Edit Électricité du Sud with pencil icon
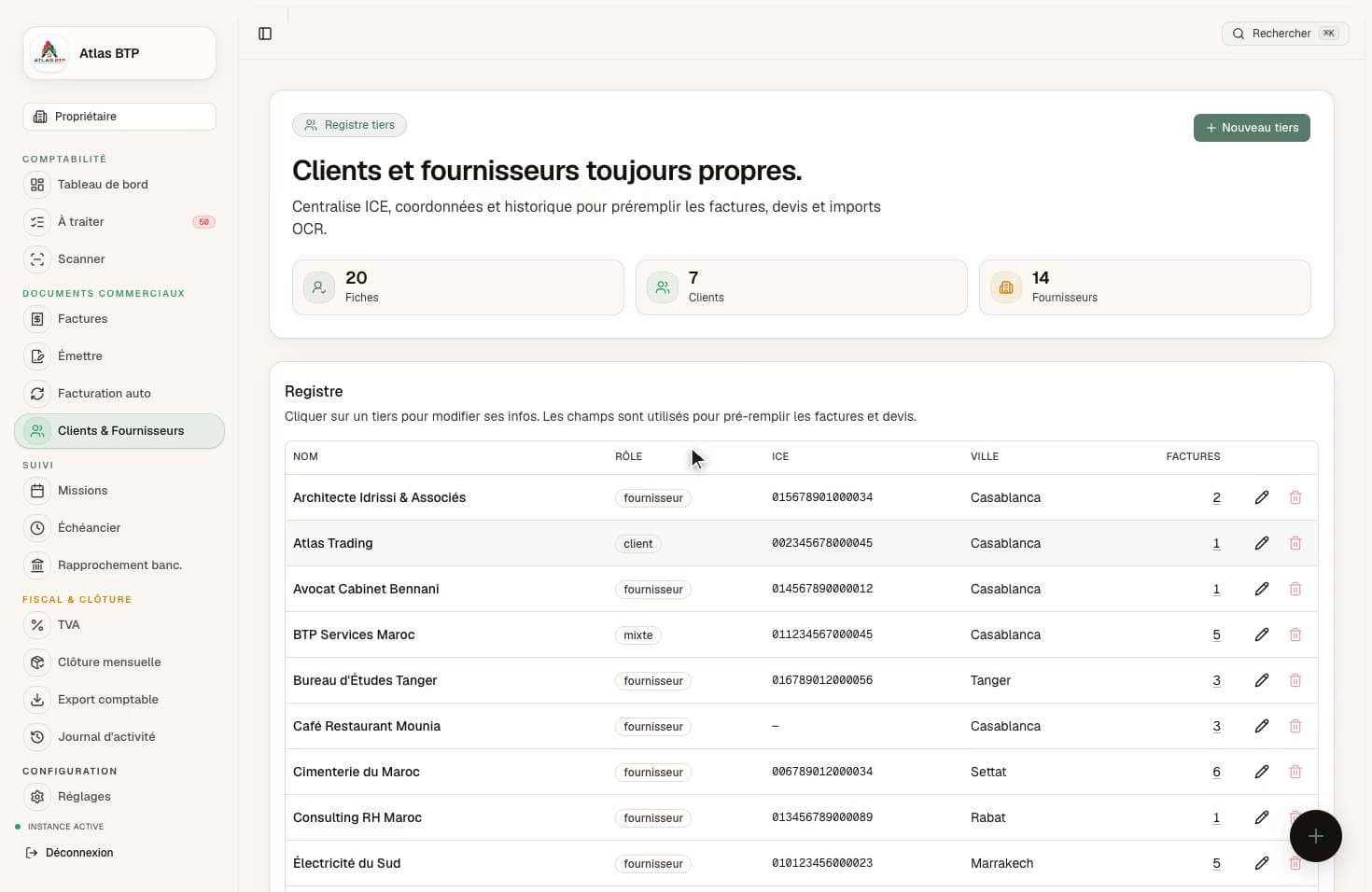 coord(1262,863)
